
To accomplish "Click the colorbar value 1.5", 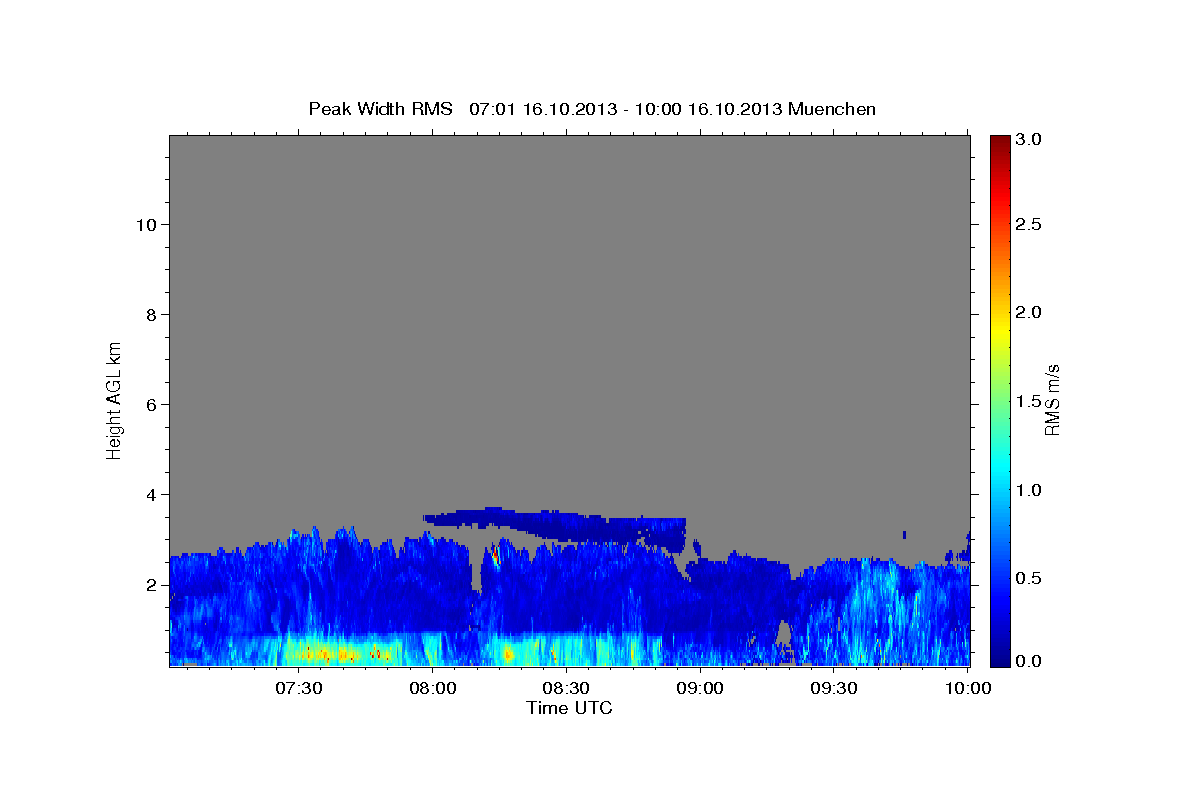I will pos(1031,401).
